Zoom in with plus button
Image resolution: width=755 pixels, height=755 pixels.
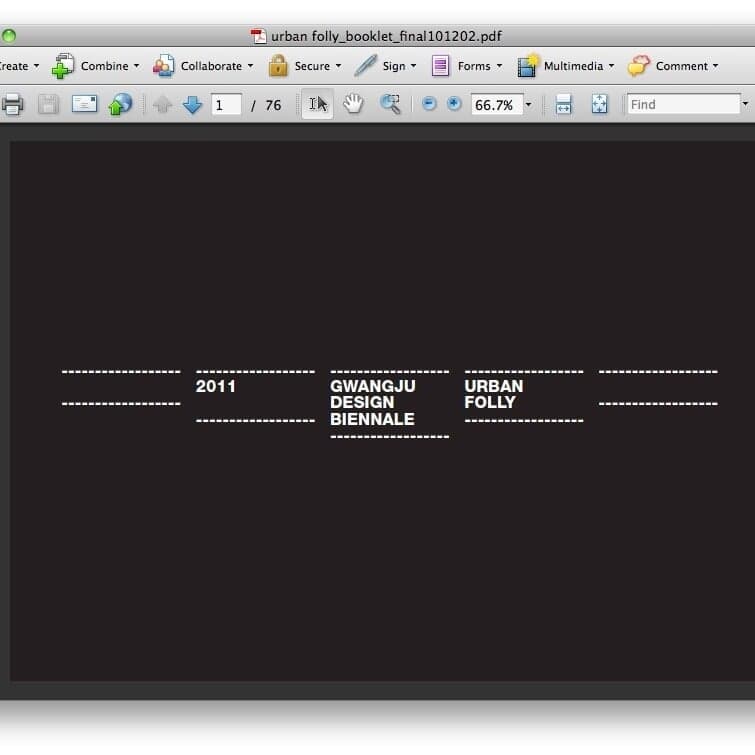point(454,104)
